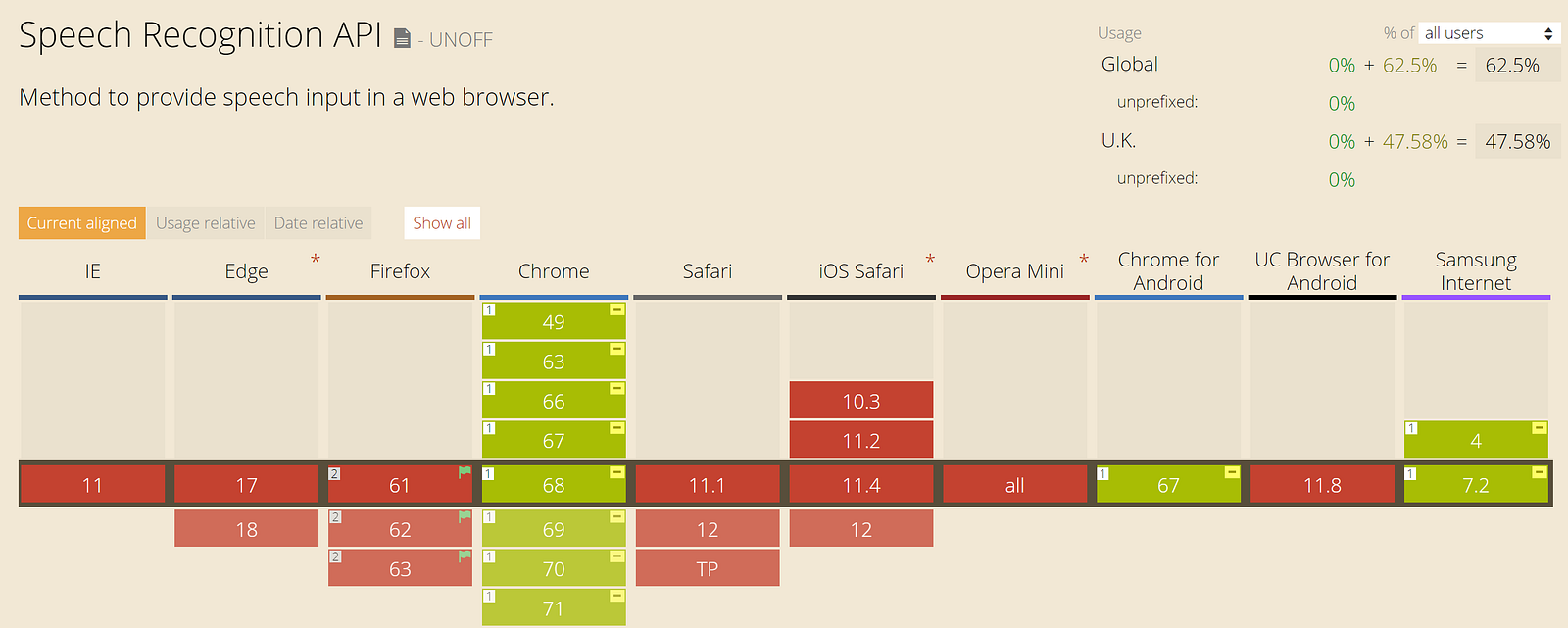Viewport: 1568px width, 628px height.
Task: Click the Show all button
Action: (x=442, y=223)
